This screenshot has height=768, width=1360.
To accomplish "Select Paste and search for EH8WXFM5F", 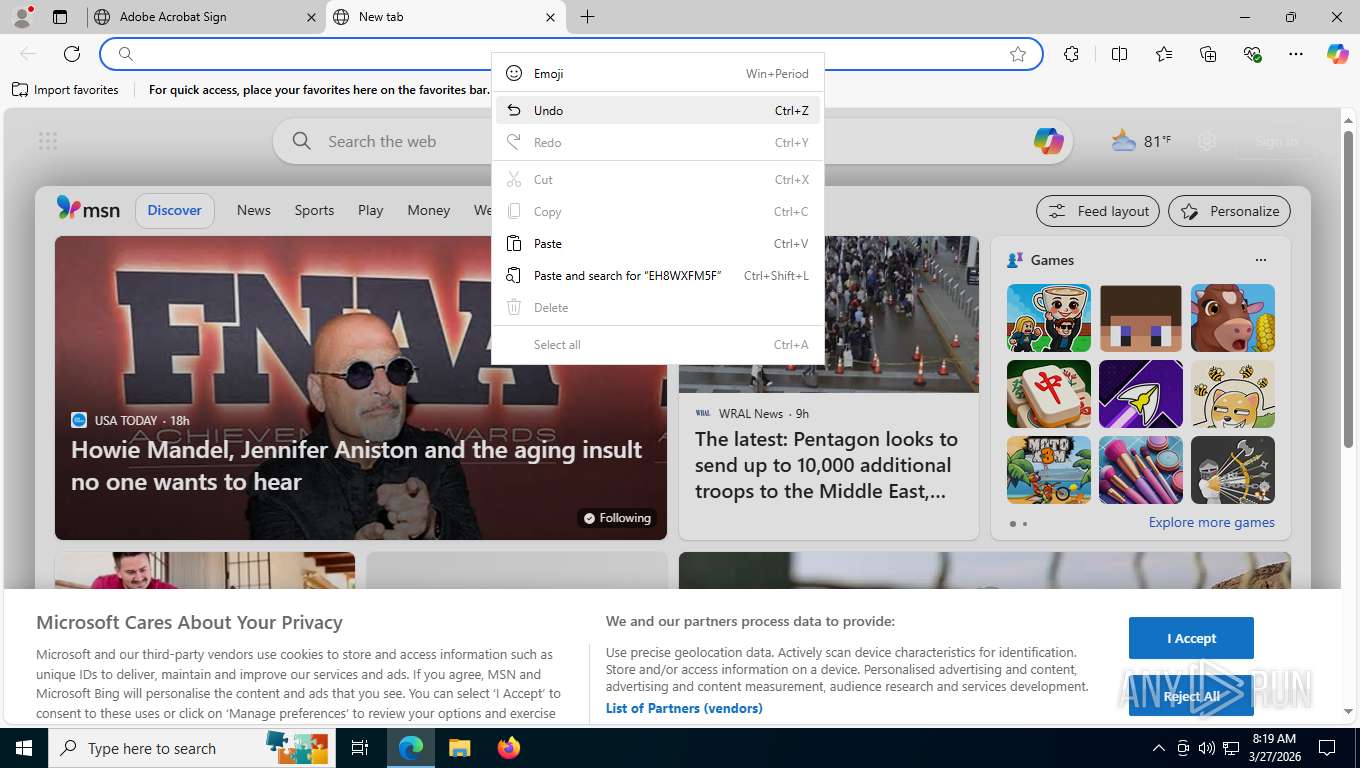I will click(658, 275).
